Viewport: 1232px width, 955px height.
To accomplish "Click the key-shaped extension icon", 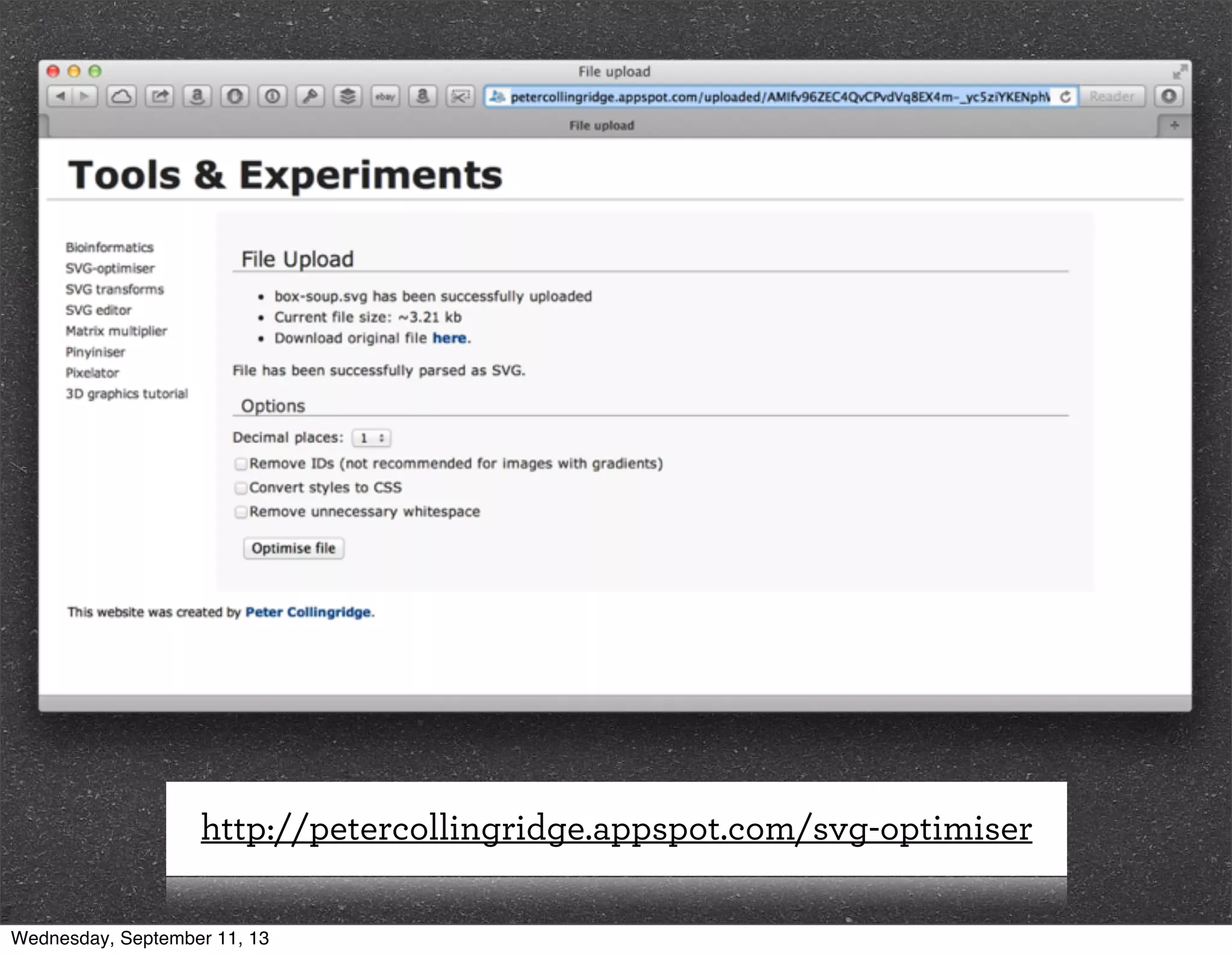I will 310,96.
